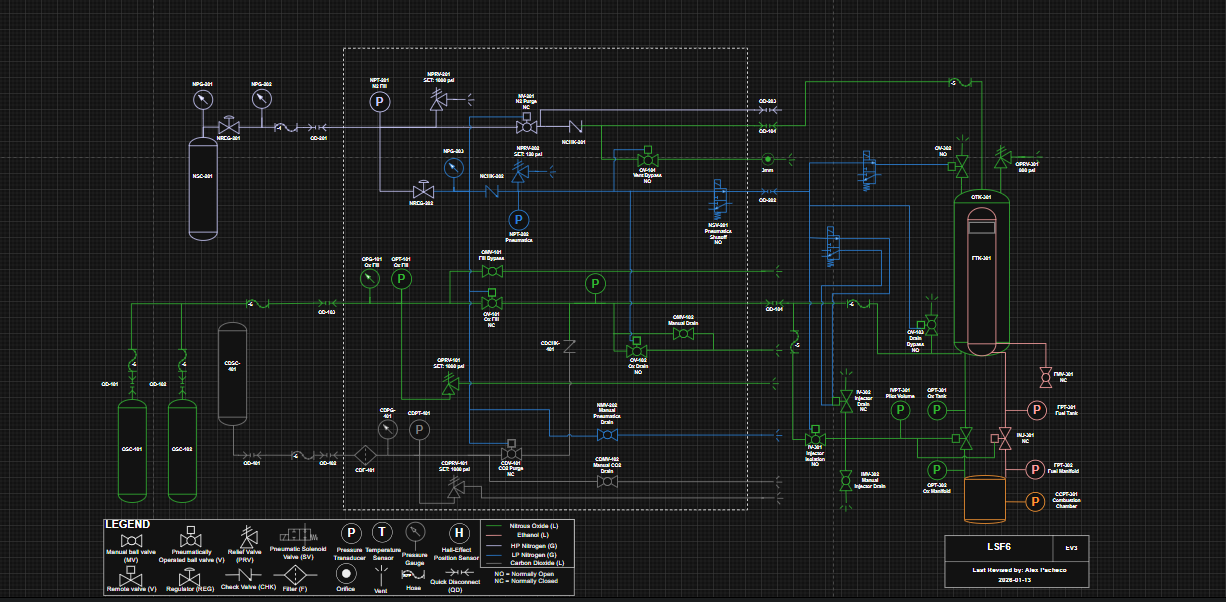Click the Temperature Sensor legend icon
Image resolution: width=1226 pixels, height=602 pixels.
[382, 533]
